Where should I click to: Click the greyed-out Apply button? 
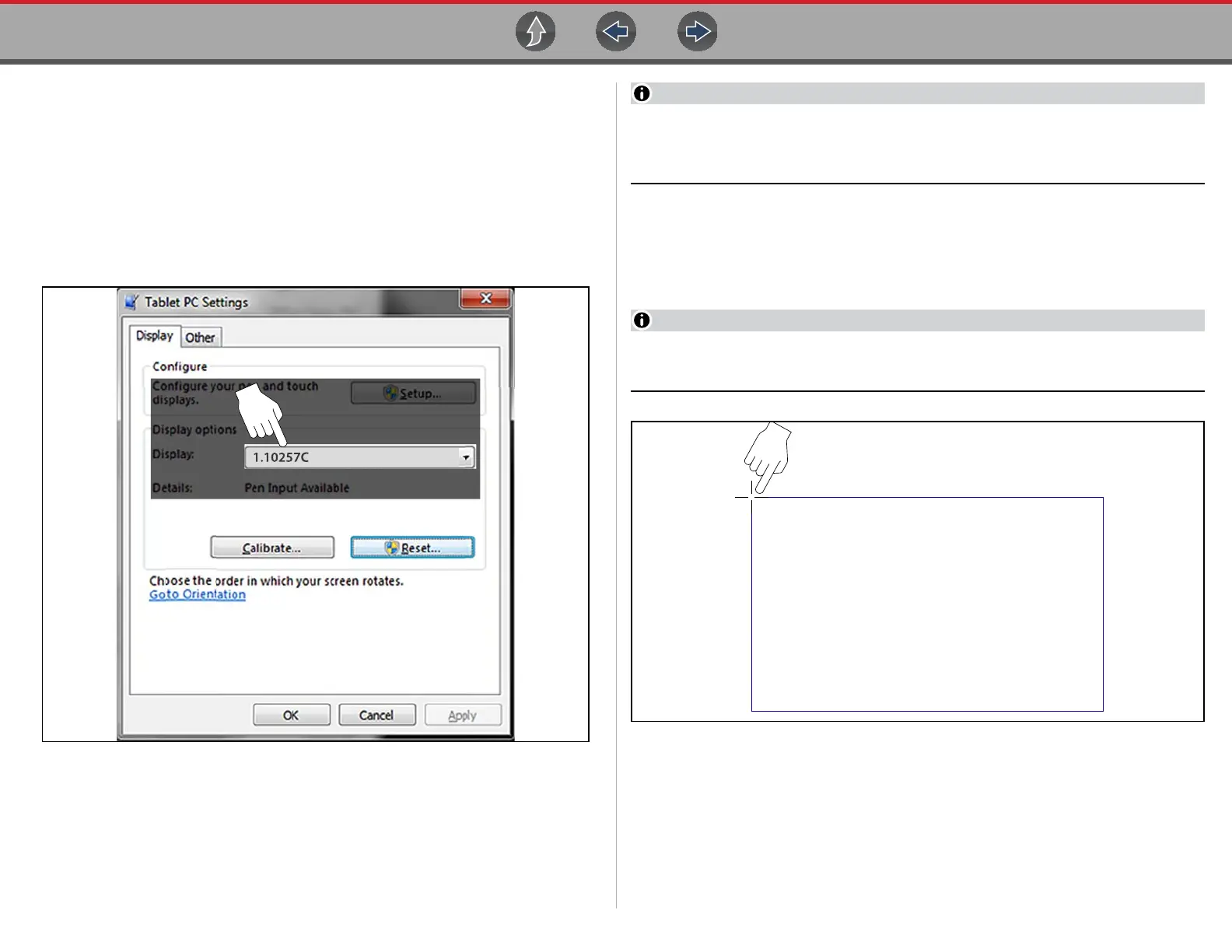click(463, 715)
